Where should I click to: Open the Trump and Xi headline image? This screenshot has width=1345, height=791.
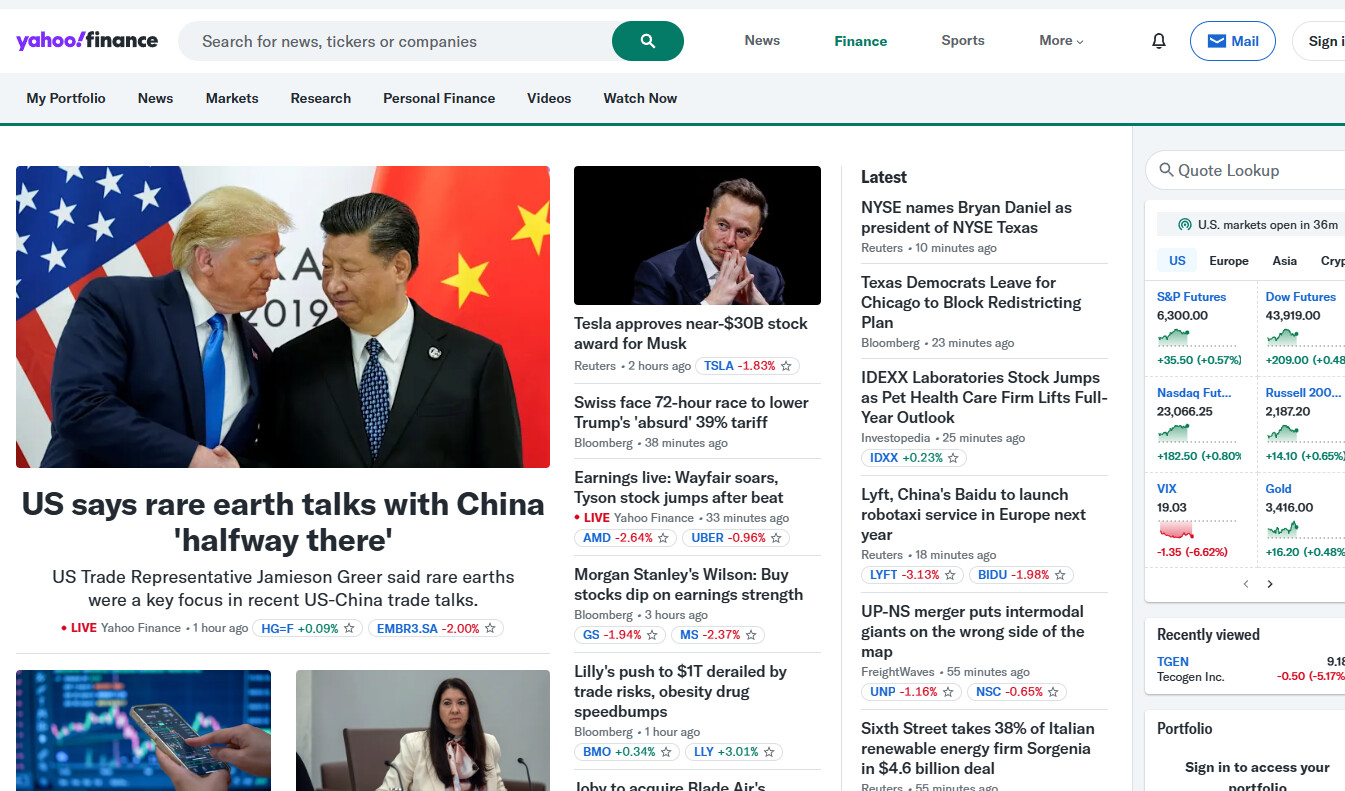(x=283, y=317)
